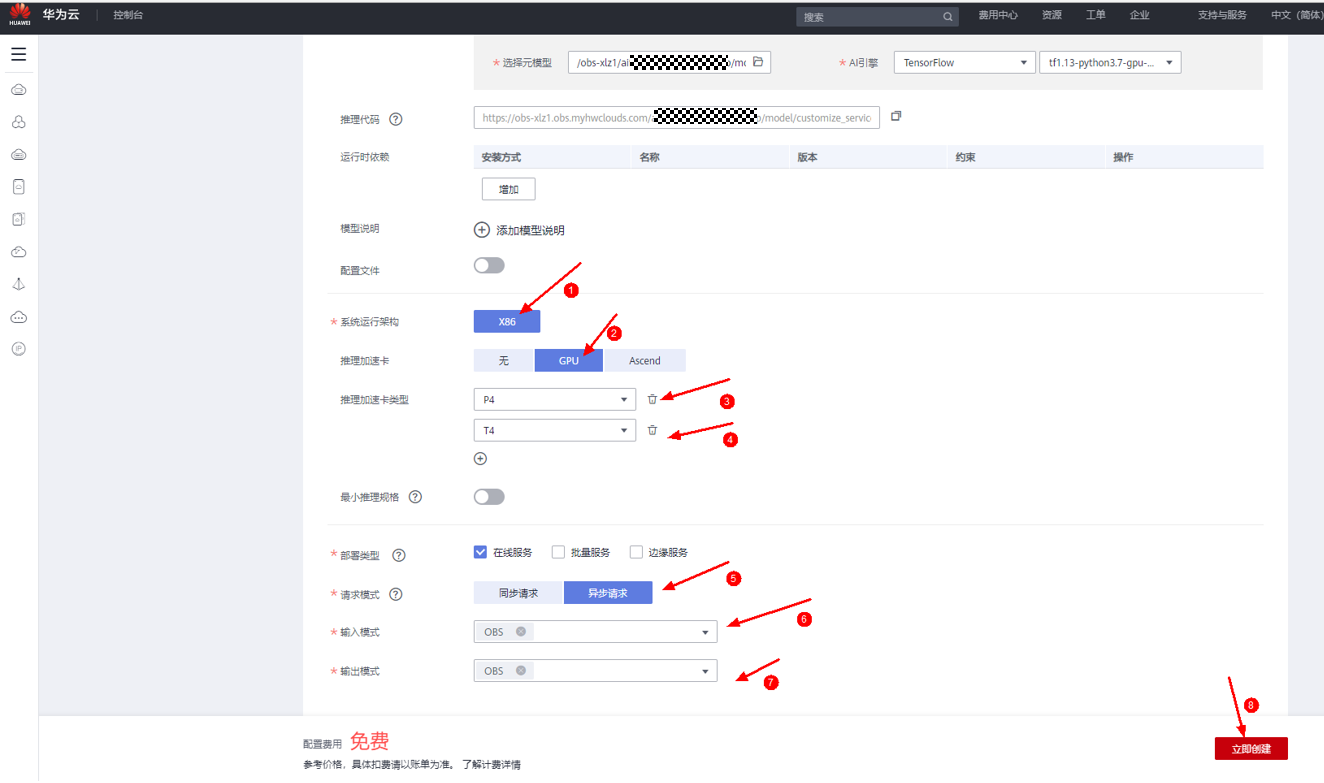
Task: Open 企业 in the top bar
Action: pos(1139,15)
